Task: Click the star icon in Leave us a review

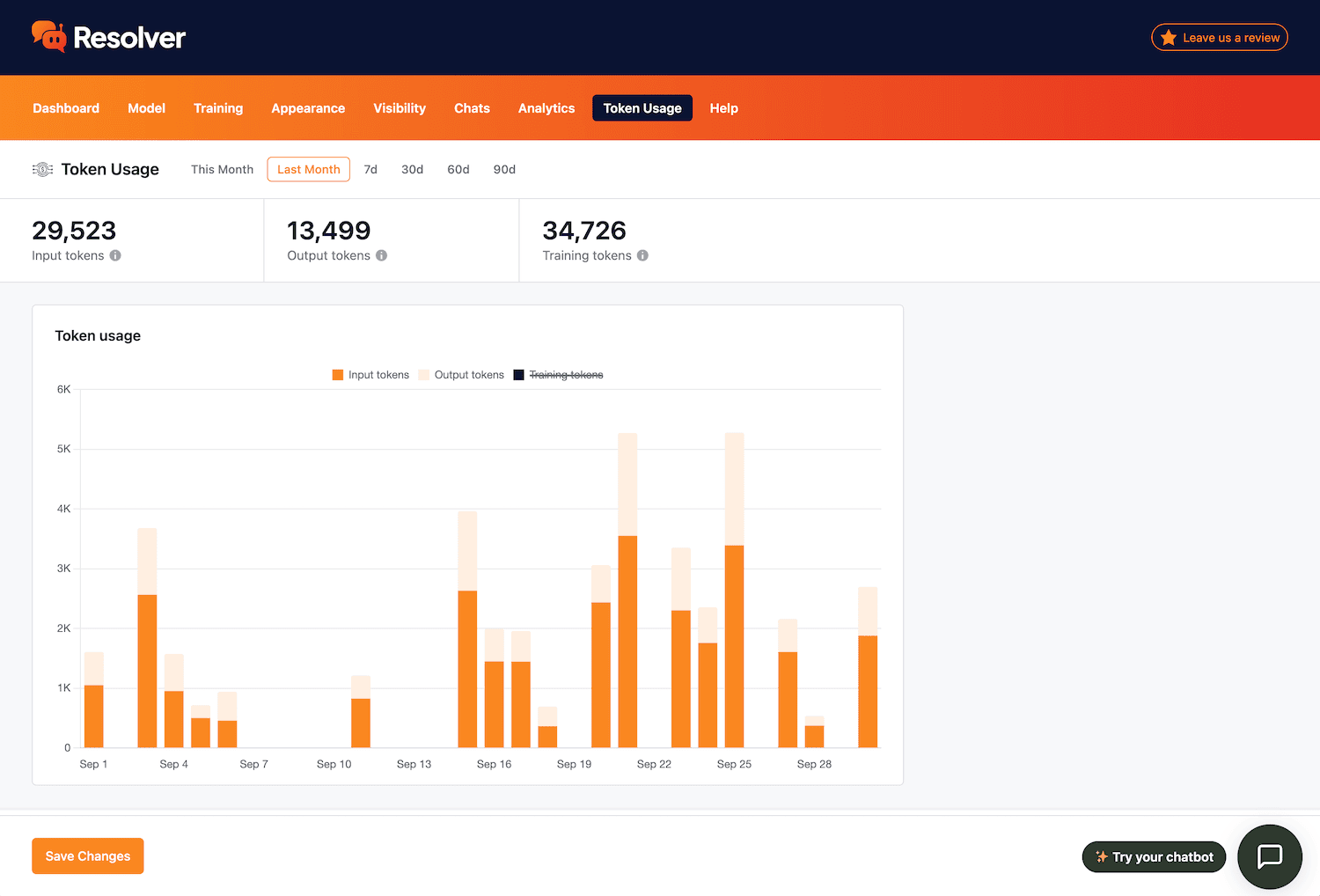Action: tap(1168, 38)
